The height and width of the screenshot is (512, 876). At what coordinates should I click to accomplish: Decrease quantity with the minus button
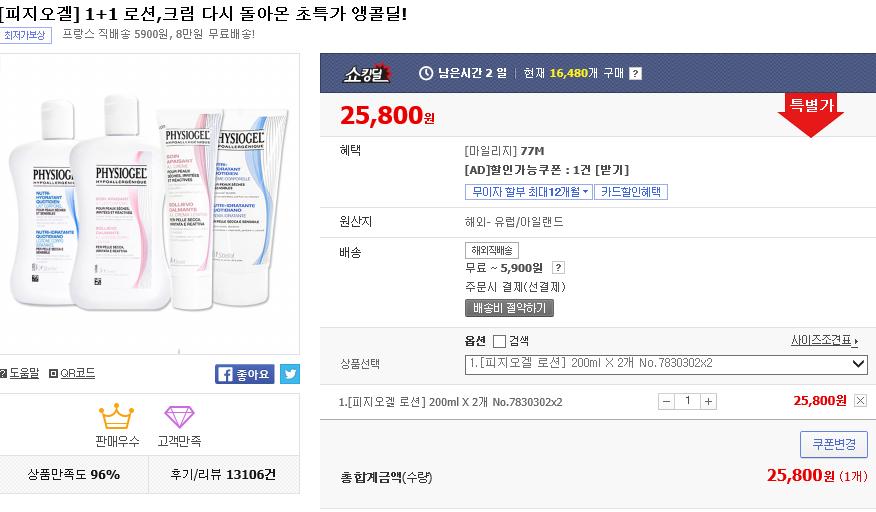pyautogui.click(x=667, y=401)
